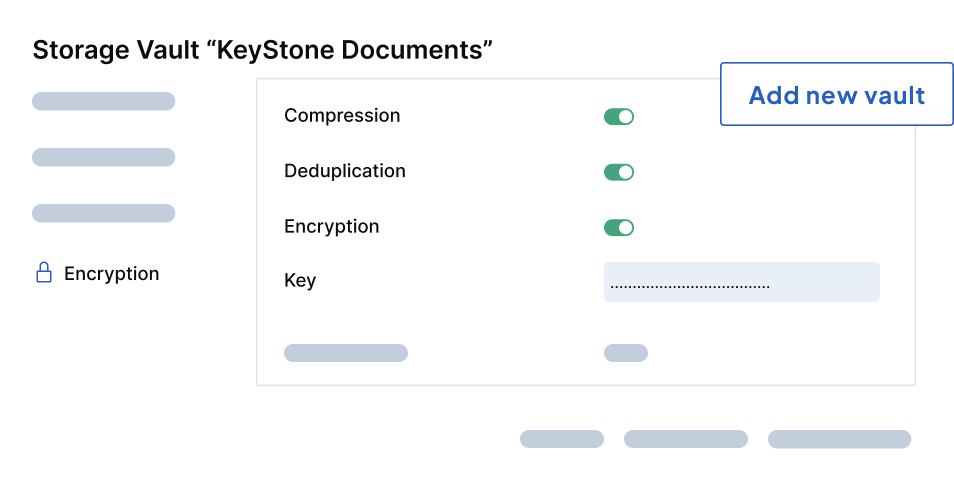This screenshot has height=490, width=954.
Task: Click the lock icon beside Encryption
Action: pos(44,273)
